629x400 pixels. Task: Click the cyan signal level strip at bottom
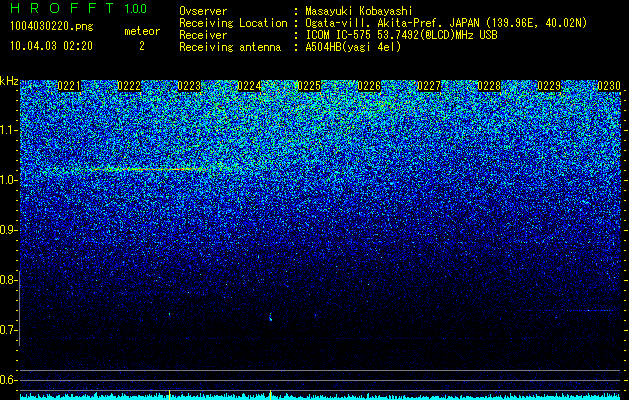pyautogui.click(x=321, y=397)
